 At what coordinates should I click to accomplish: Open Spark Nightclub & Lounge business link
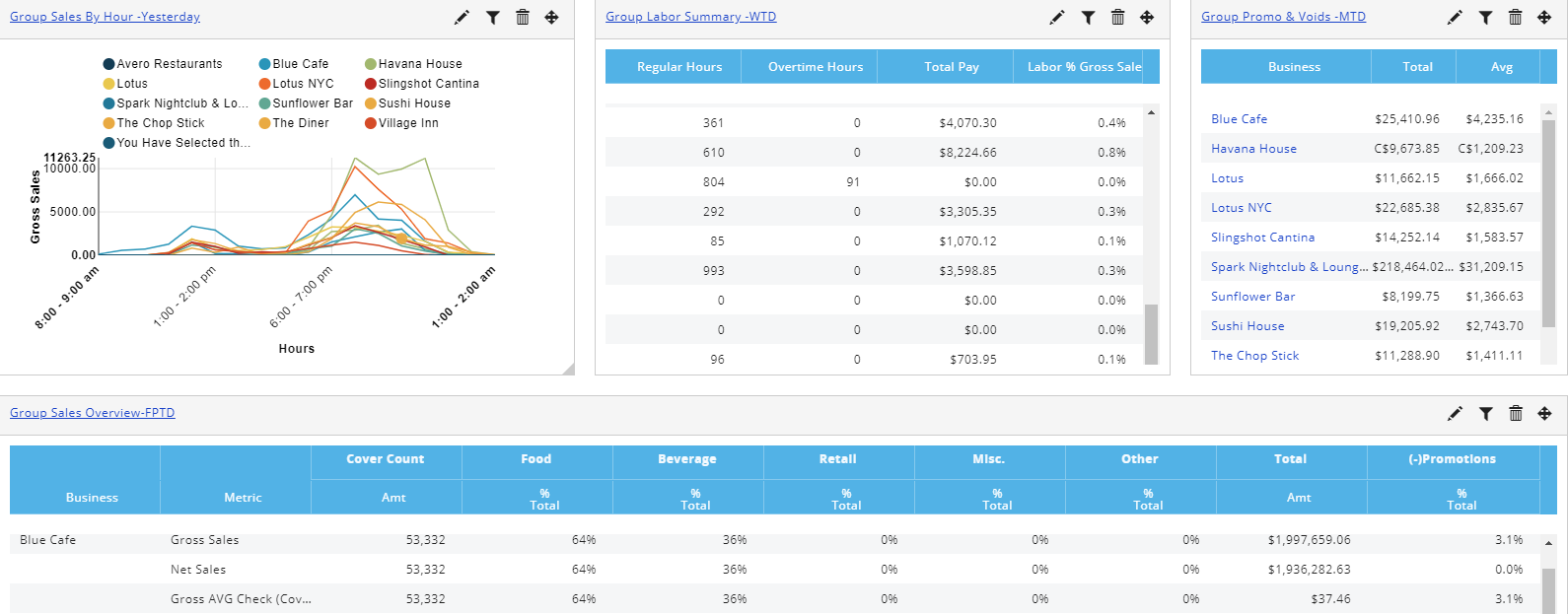pos(1288,267)
